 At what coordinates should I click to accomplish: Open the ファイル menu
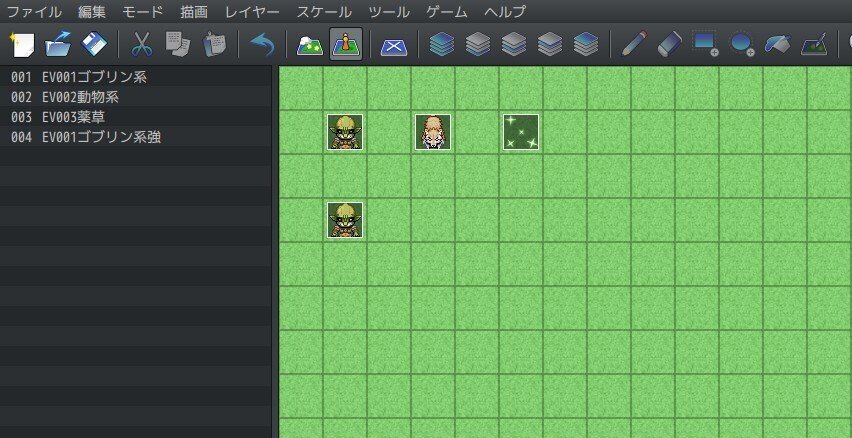34,11
